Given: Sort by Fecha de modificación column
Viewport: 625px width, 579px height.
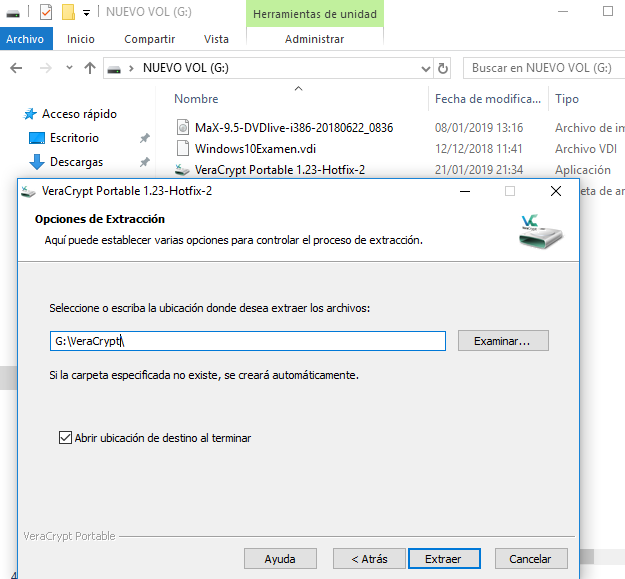Looking at the screenshot, I should tap(488, 99).
